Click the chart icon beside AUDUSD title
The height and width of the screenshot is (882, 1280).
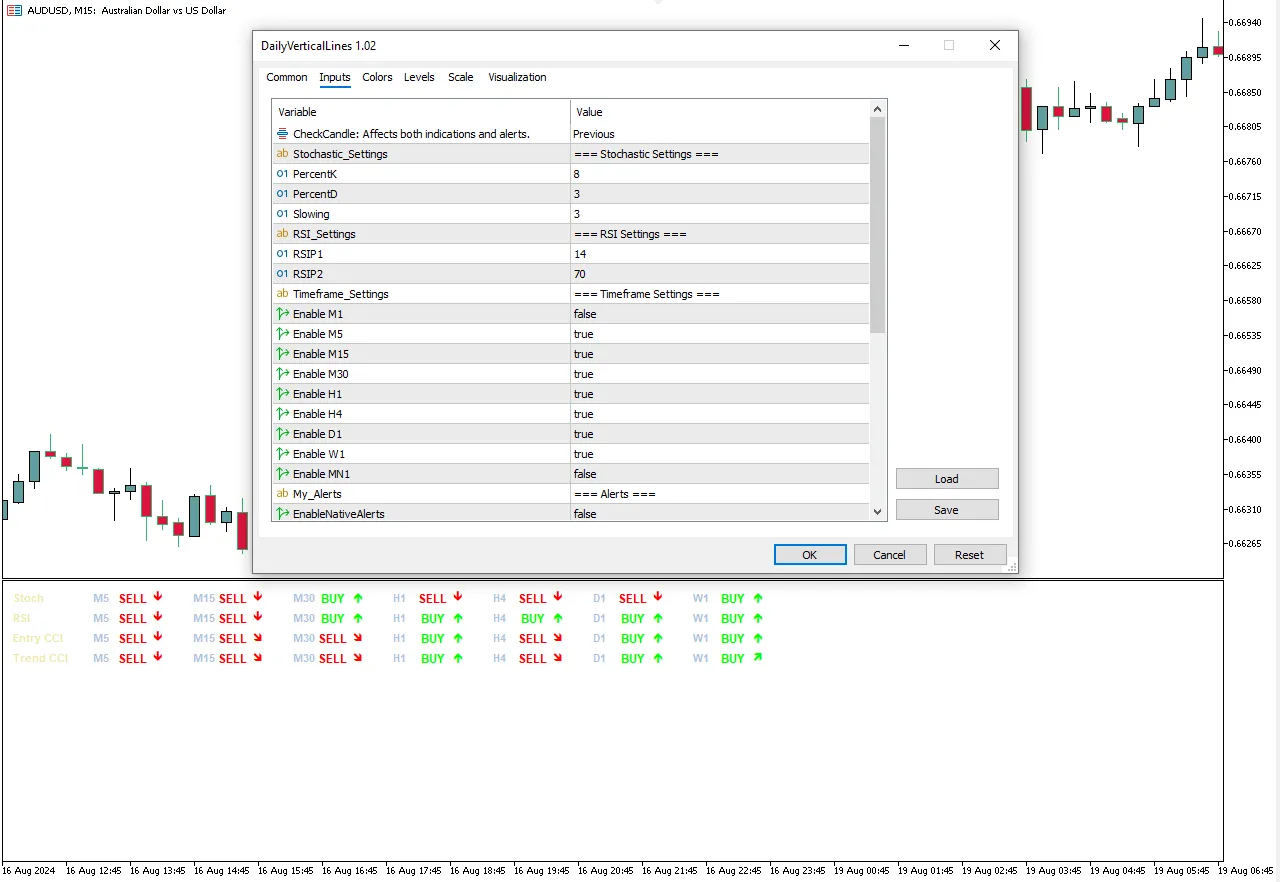[x=14, y=10]
